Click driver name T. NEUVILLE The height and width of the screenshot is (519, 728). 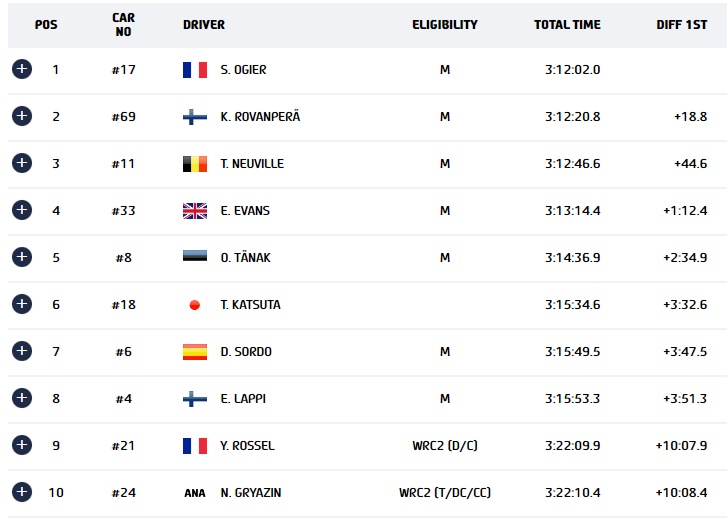pyautogui.click(x=252, y=163)
